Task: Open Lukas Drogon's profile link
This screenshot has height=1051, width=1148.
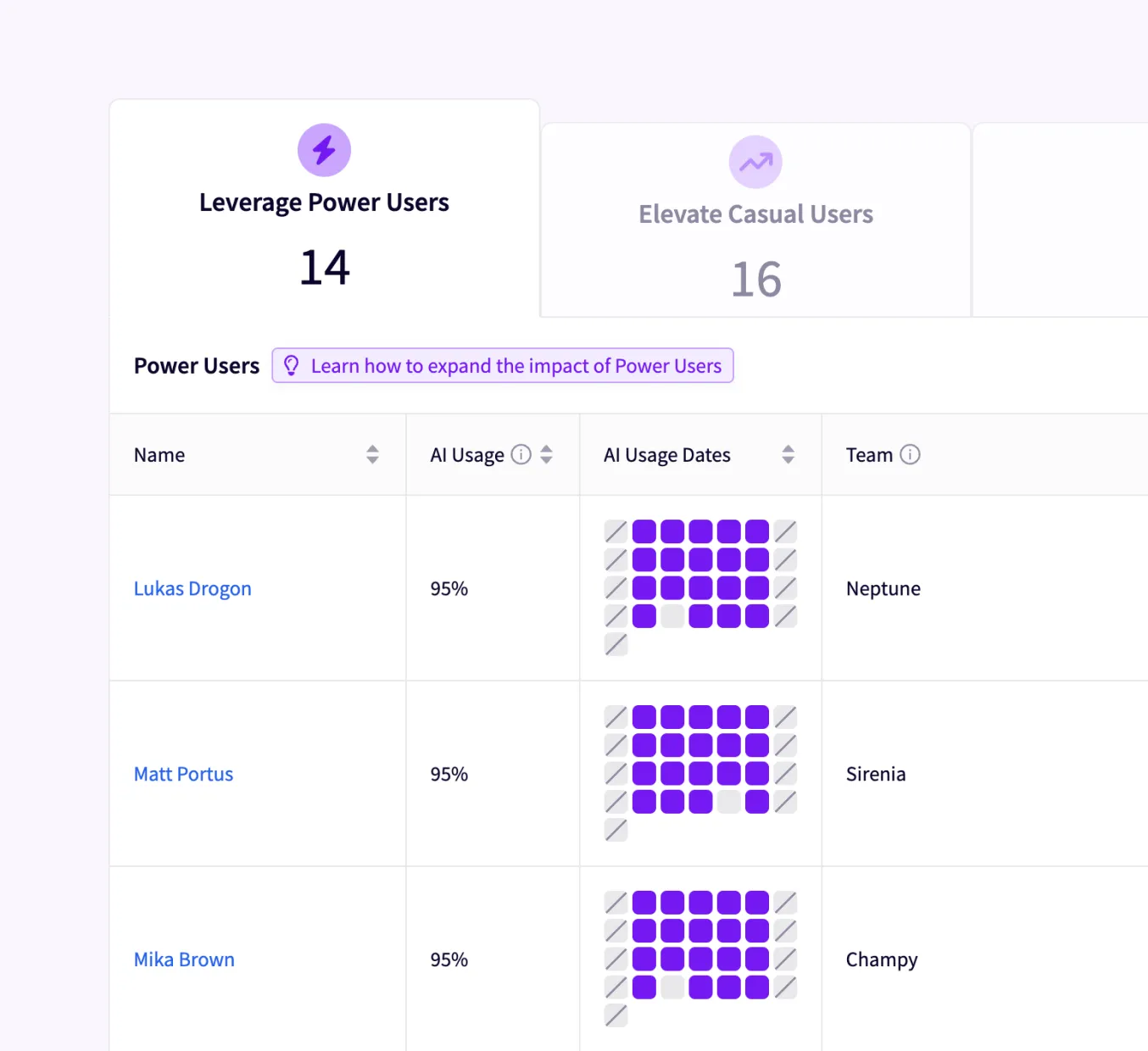Action: (192, 588)
